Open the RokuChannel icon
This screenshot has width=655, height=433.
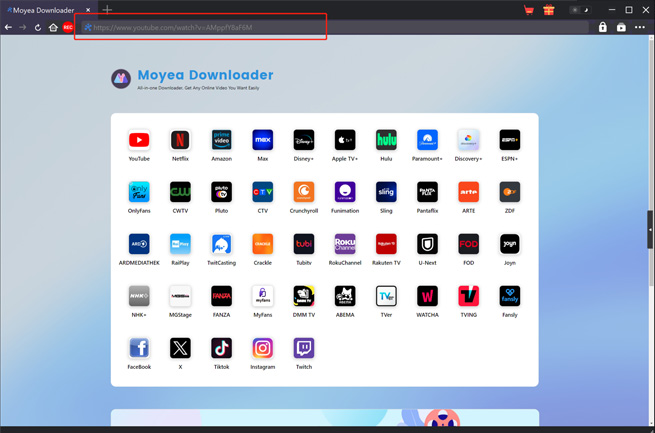point(345,244)
